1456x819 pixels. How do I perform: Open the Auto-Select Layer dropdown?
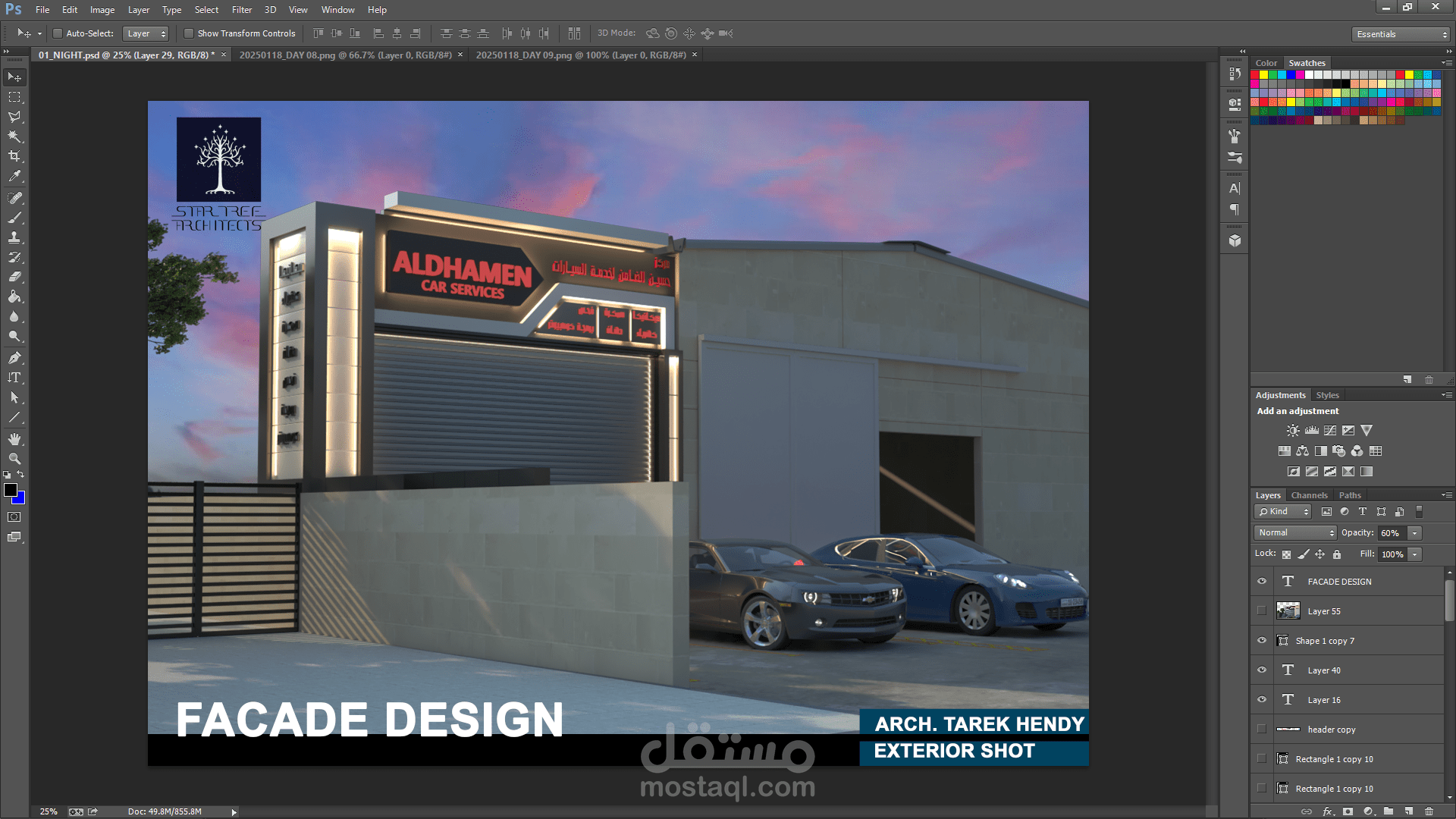[145, 33]
